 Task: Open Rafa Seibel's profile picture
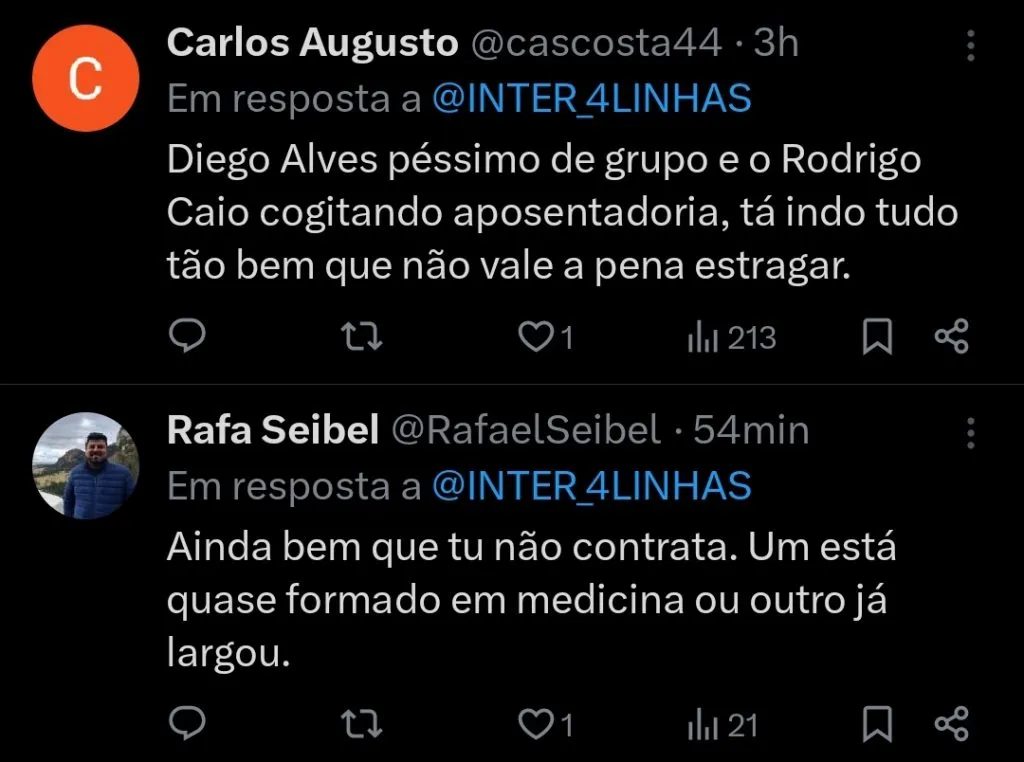86,465
